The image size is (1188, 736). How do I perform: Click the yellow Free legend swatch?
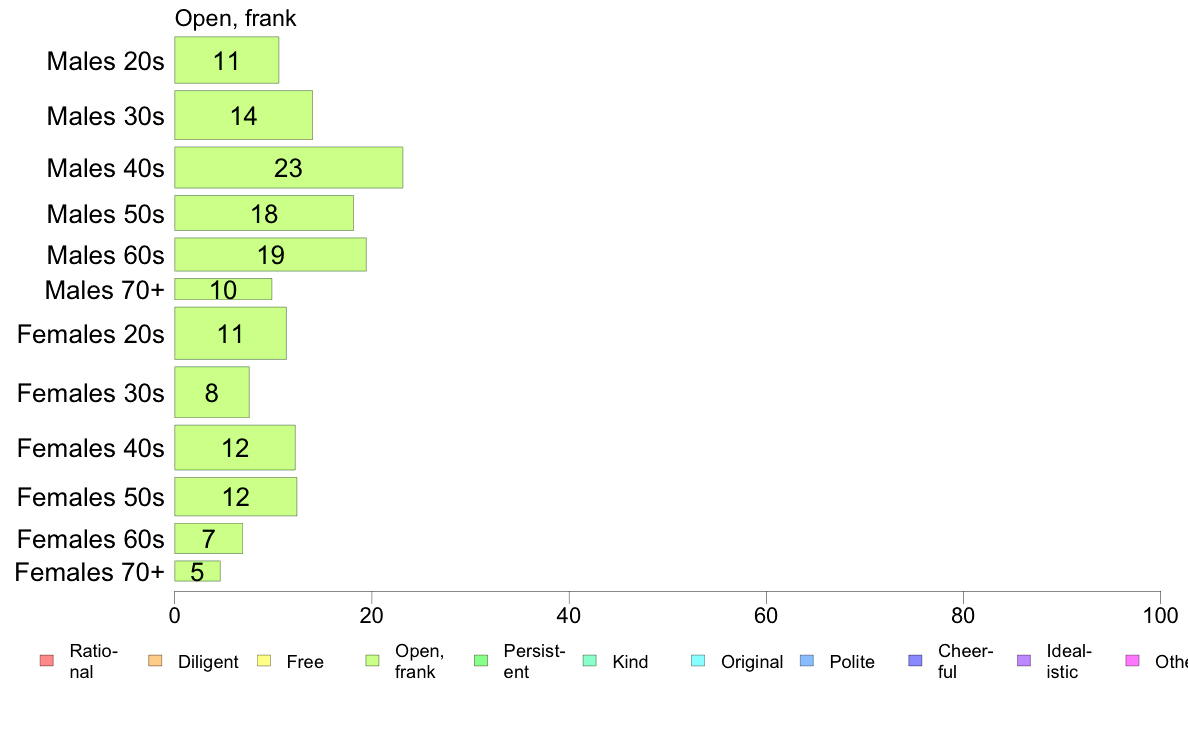[264, 661]
